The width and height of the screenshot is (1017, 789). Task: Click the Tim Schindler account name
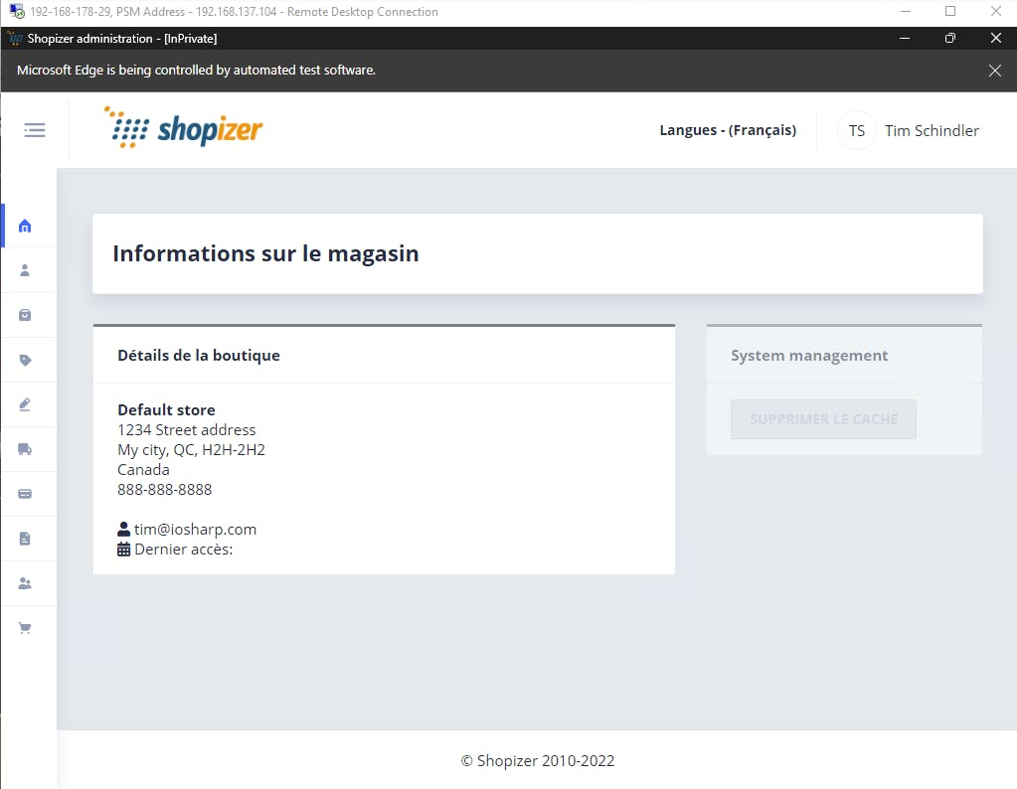(x=931, y=130)
